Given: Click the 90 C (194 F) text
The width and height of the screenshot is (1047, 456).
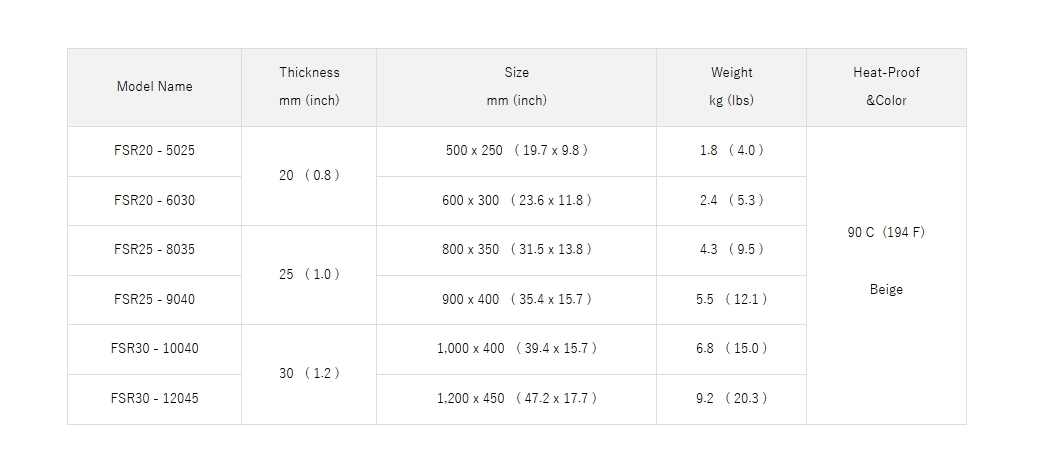Looking at the screenshot, I should point(886,232).
